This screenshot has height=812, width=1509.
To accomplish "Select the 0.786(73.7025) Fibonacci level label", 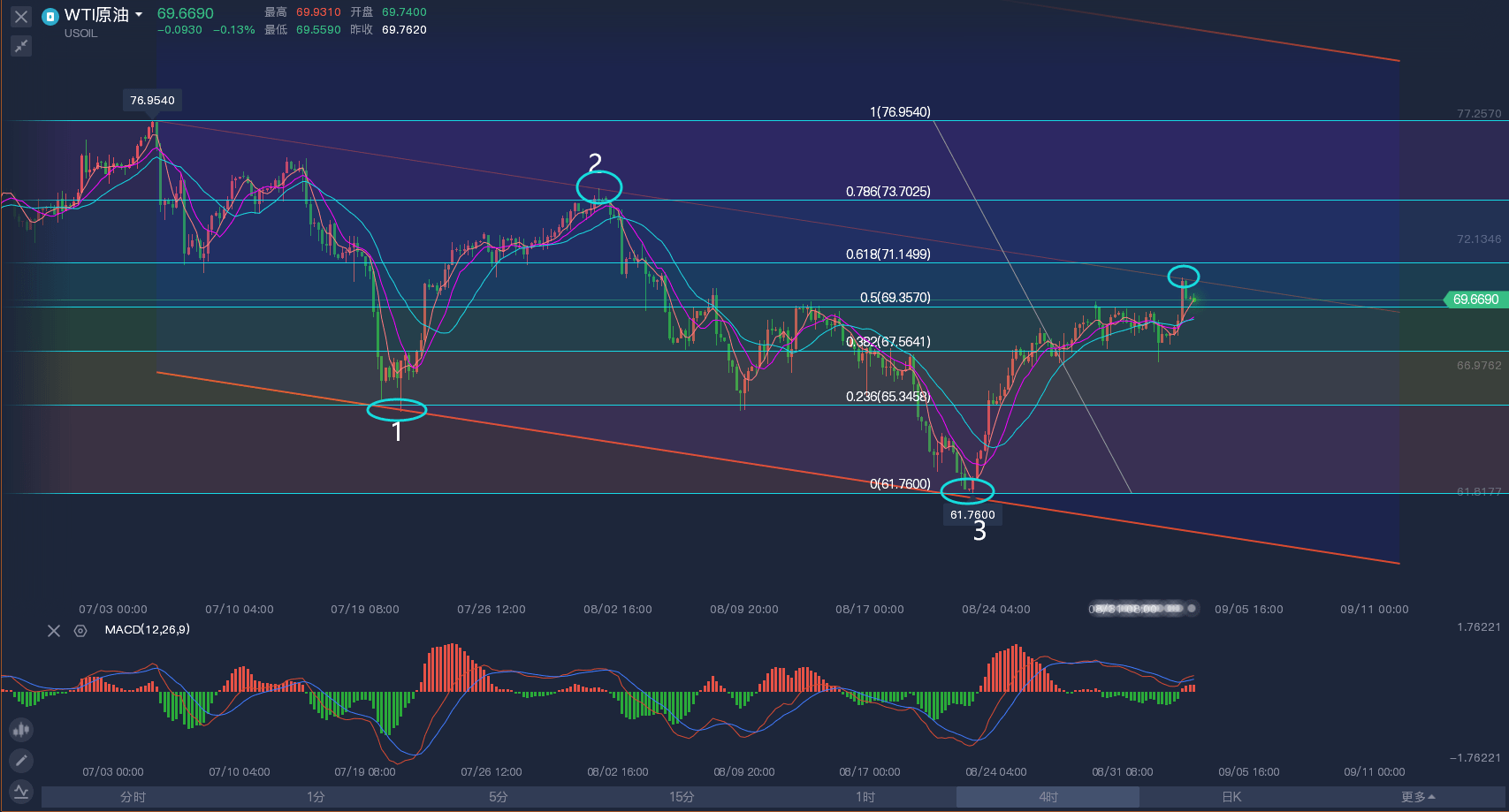I will [888, 192].
